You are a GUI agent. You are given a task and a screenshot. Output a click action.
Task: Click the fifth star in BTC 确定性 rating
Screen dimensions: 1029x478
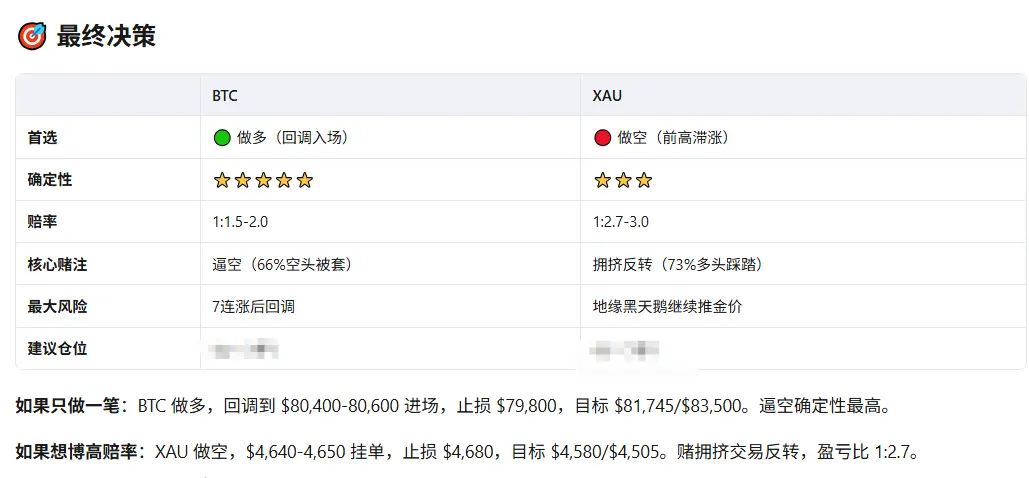point(304,180)
